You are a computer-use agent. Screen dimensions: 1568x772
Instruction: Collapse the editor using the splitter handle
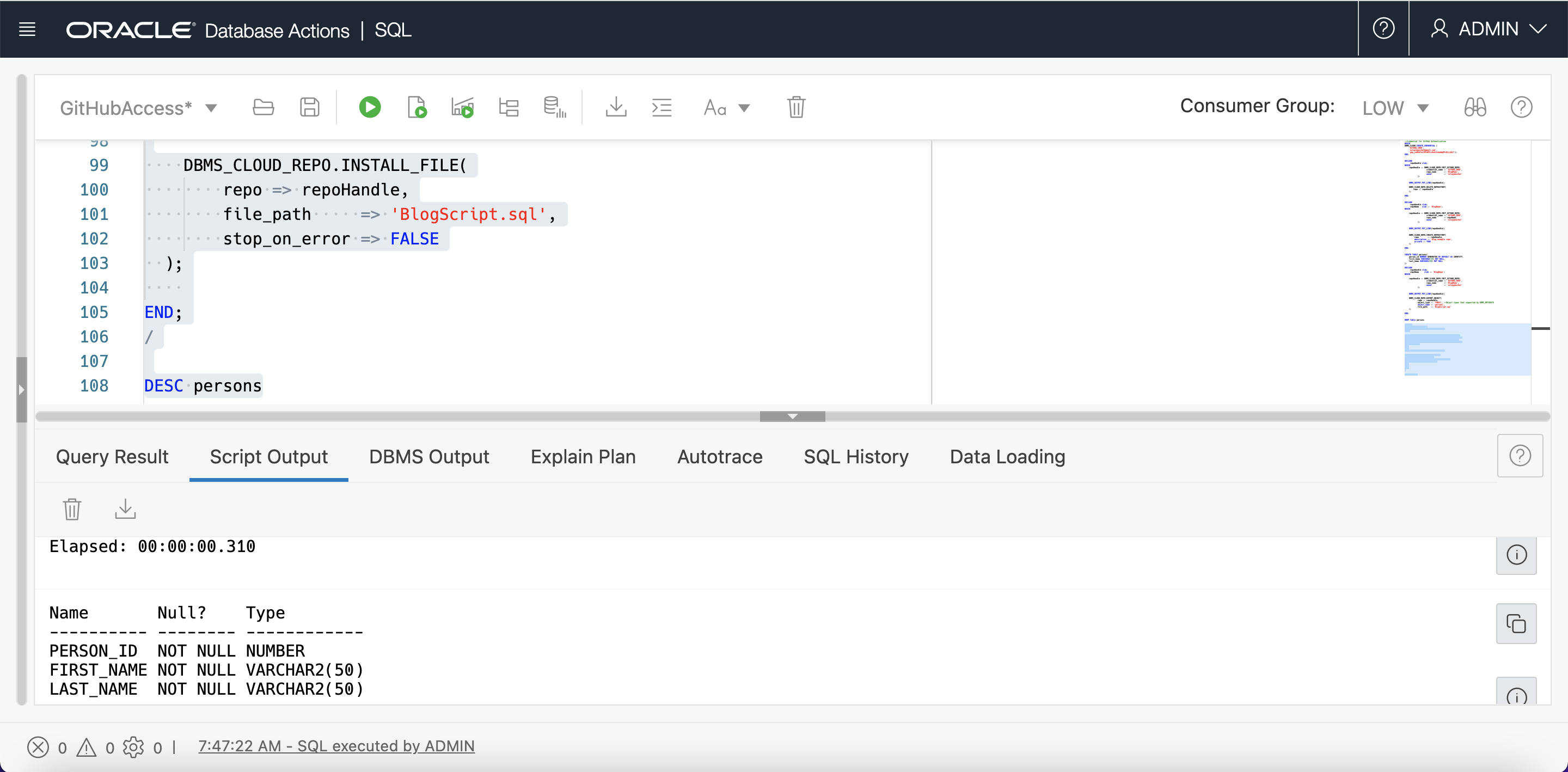tap(792, 416)
